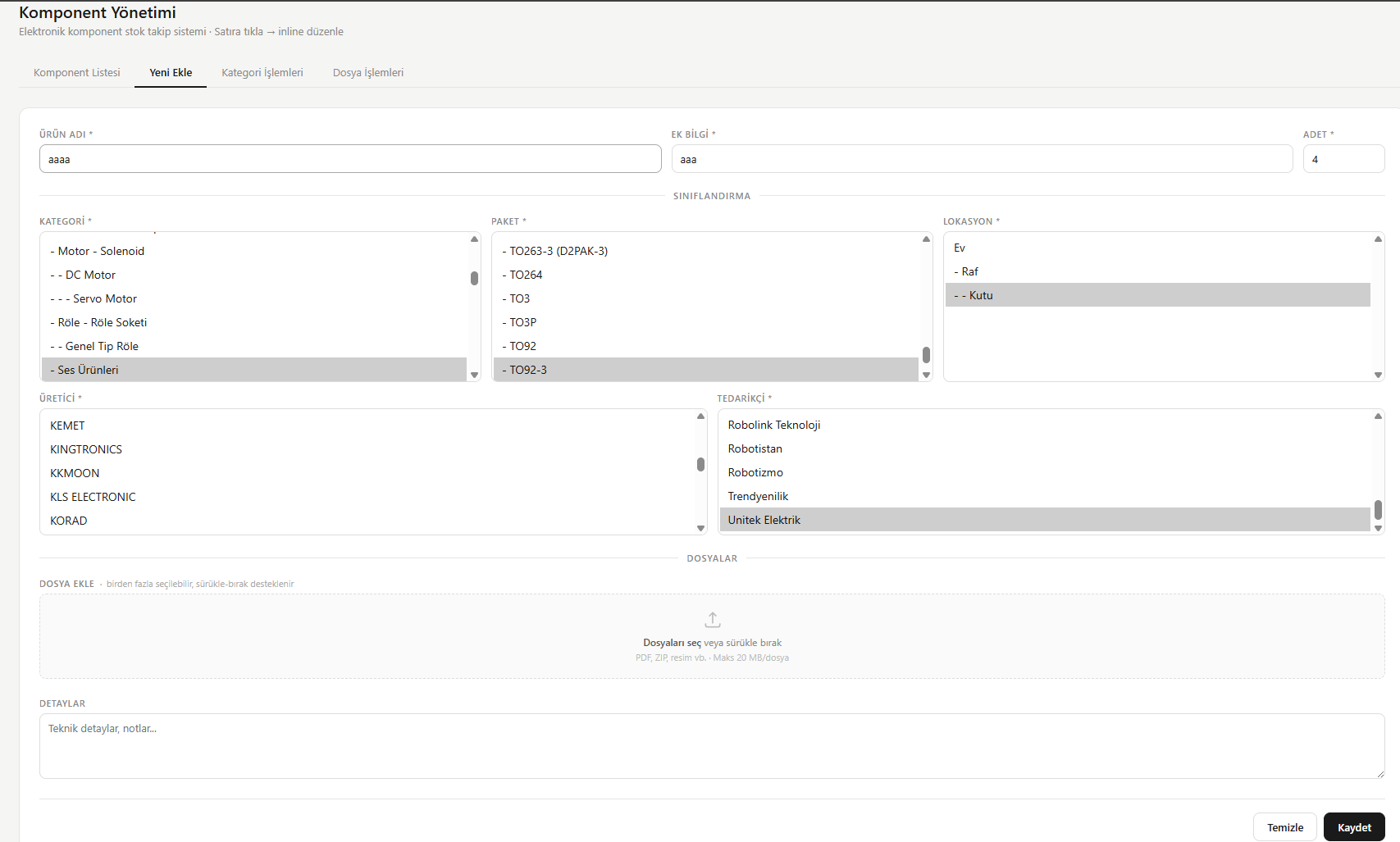Select Servo Motor in Kategori list
1400x842 pixels.
(105, 299)
